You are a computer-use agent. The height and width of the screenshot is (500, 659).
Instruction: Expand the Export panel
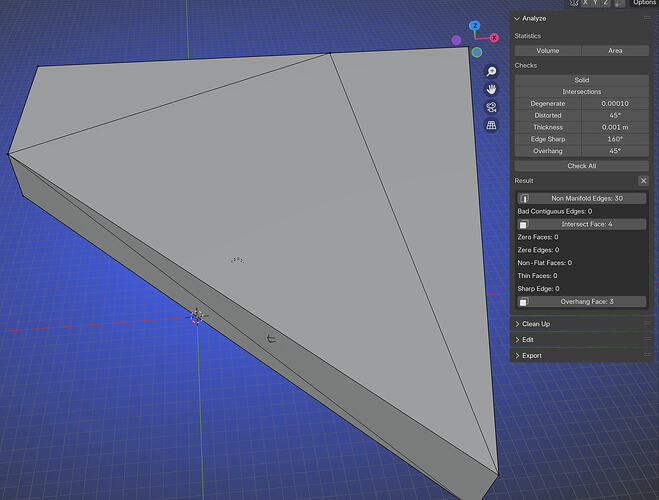(517, 355)
